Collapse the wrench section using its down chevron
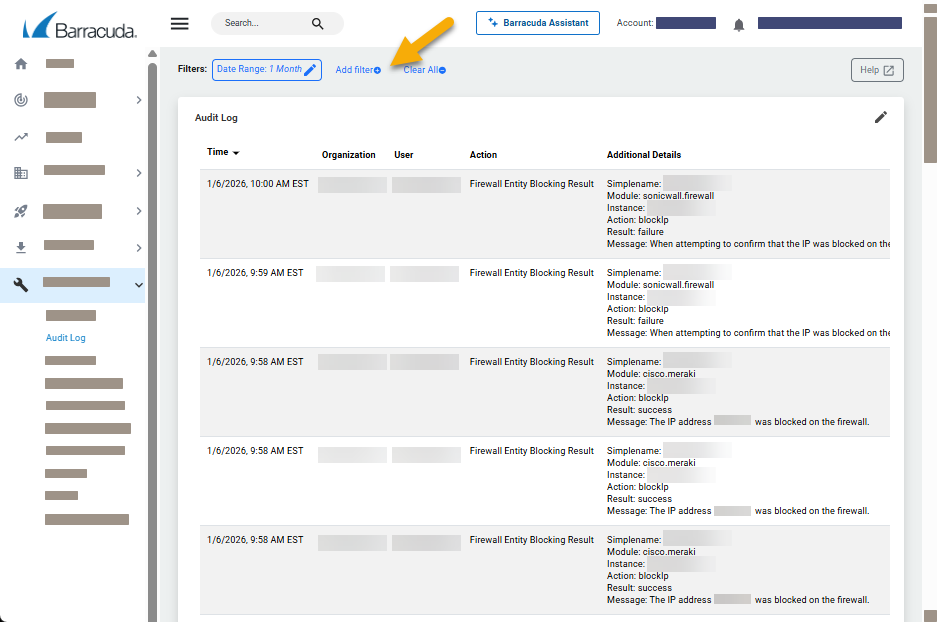Screen dimensions: 937x622 138,285
